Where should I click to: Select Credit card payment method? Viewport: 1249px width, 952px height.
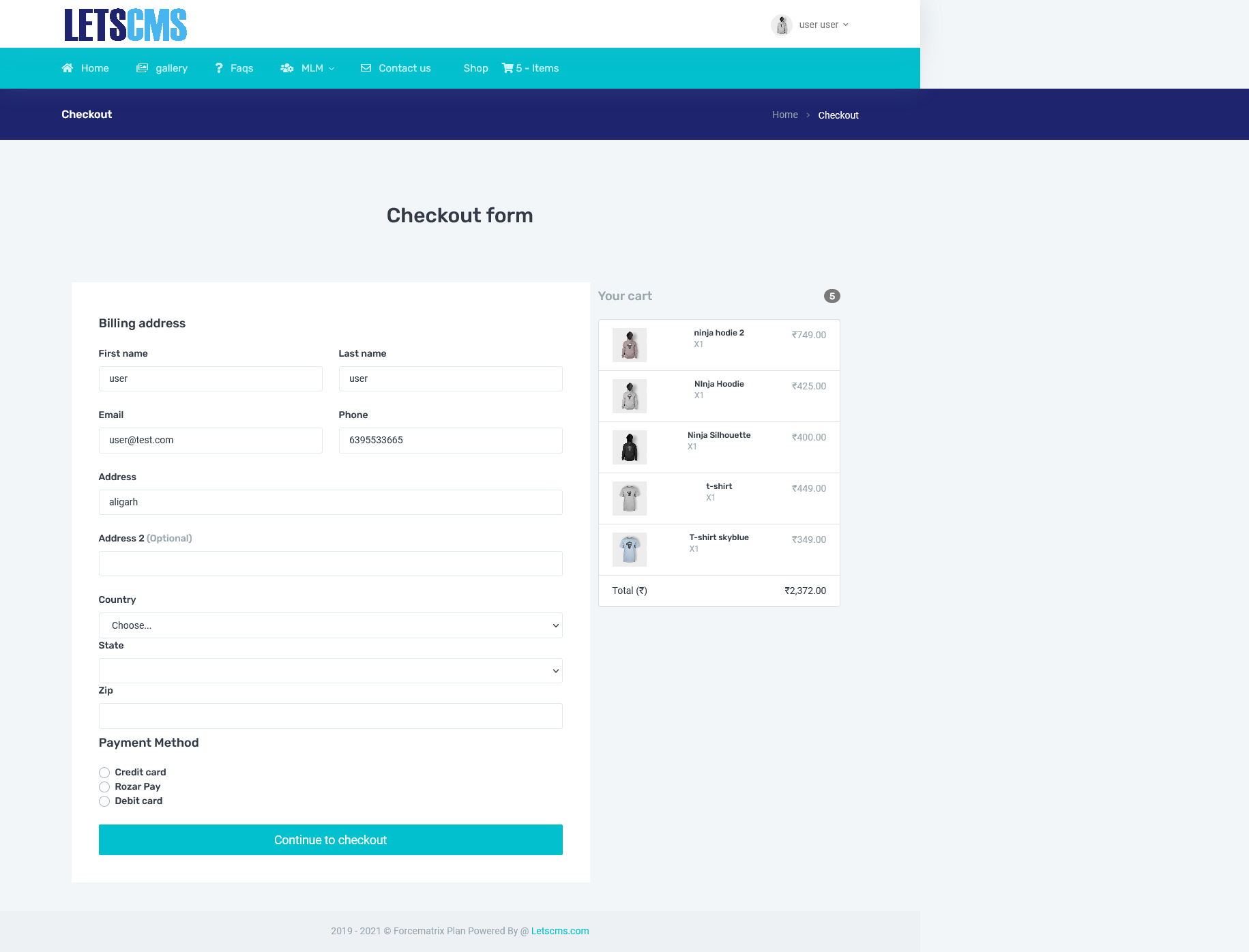click(x=104, y=773)
